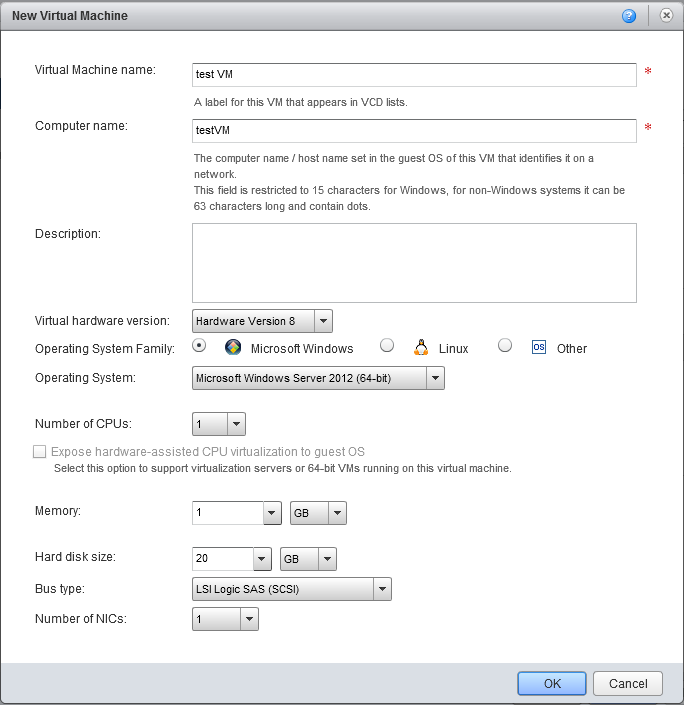Image resolution: width=684 pixels, height=705 pixels.
Task: Cancel the New Virtual Machine dialog
Action: click(x=628, y=683)
